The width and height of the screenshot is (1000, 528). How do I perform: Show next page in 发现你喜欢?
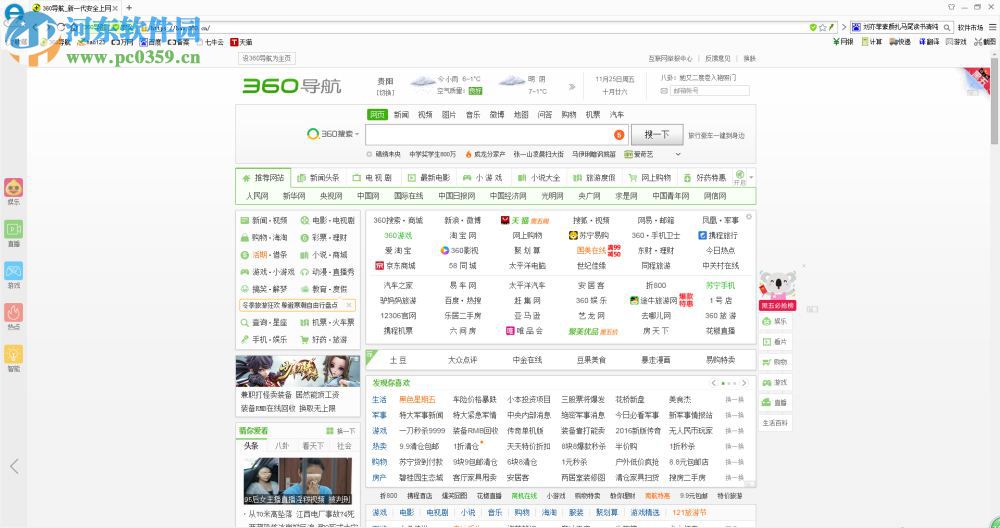pyautogui.click(x=744, y=383)
